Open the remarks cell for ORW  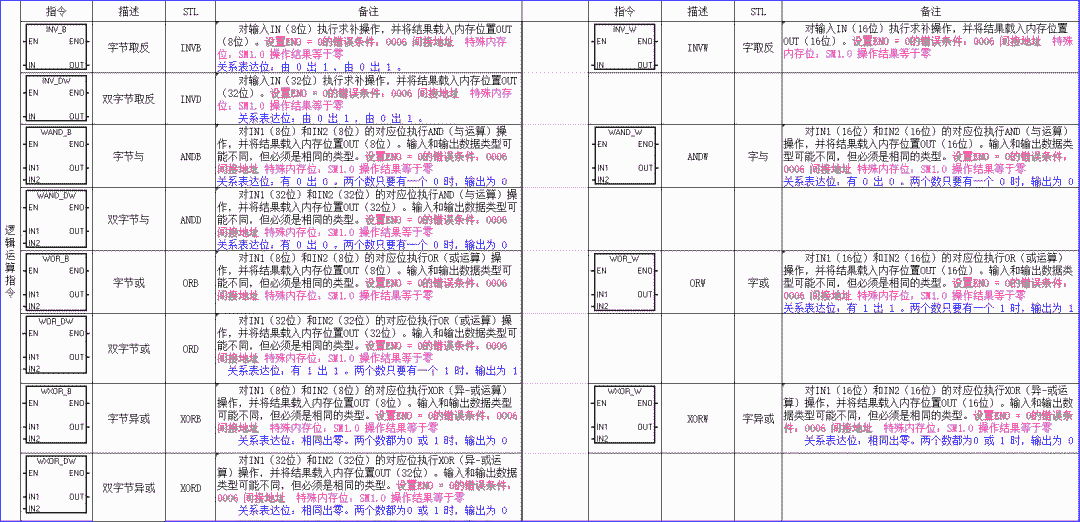(930, 282)
